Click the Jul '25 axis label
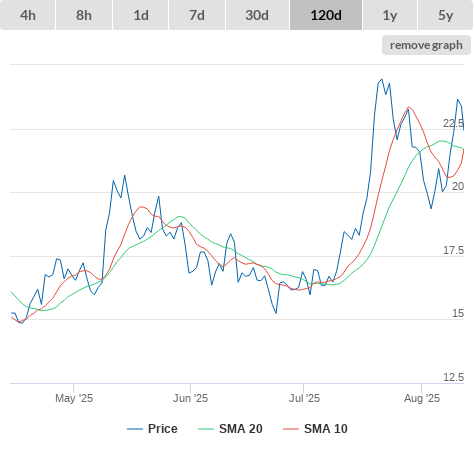The height and width of the screenshot is (455, 474). [x=304, y=398]
